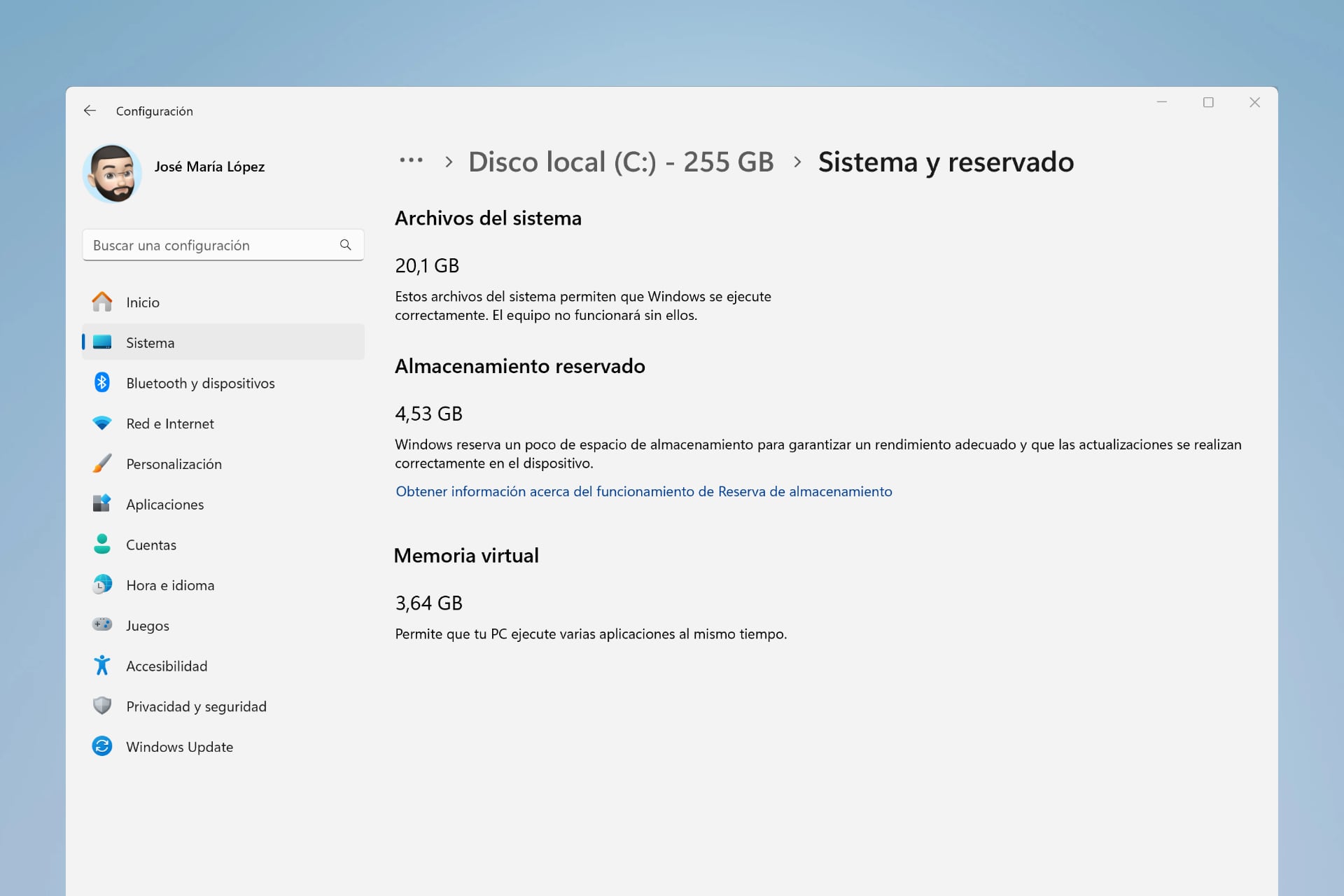Maximize the Configuración window
The image size is (1344, 896).
point(1208,103)
